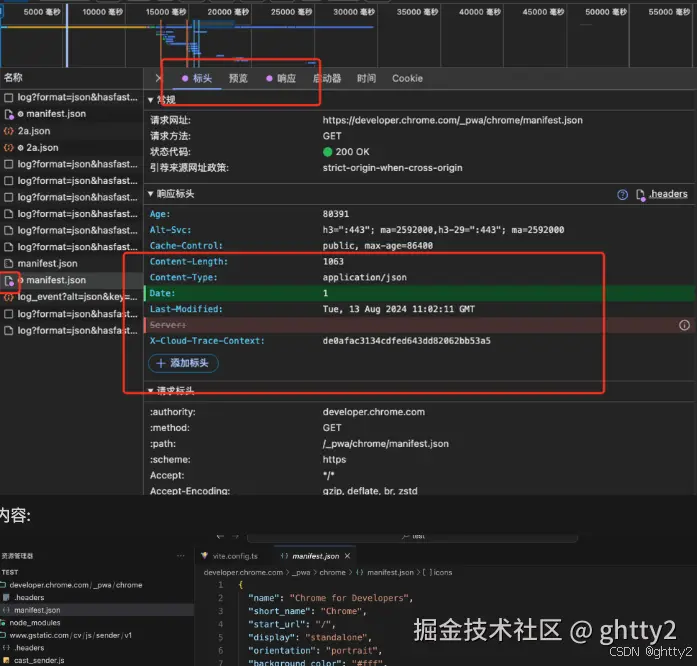
Task: Open cast_sender.js in explorer
Action: coord(39,661)
